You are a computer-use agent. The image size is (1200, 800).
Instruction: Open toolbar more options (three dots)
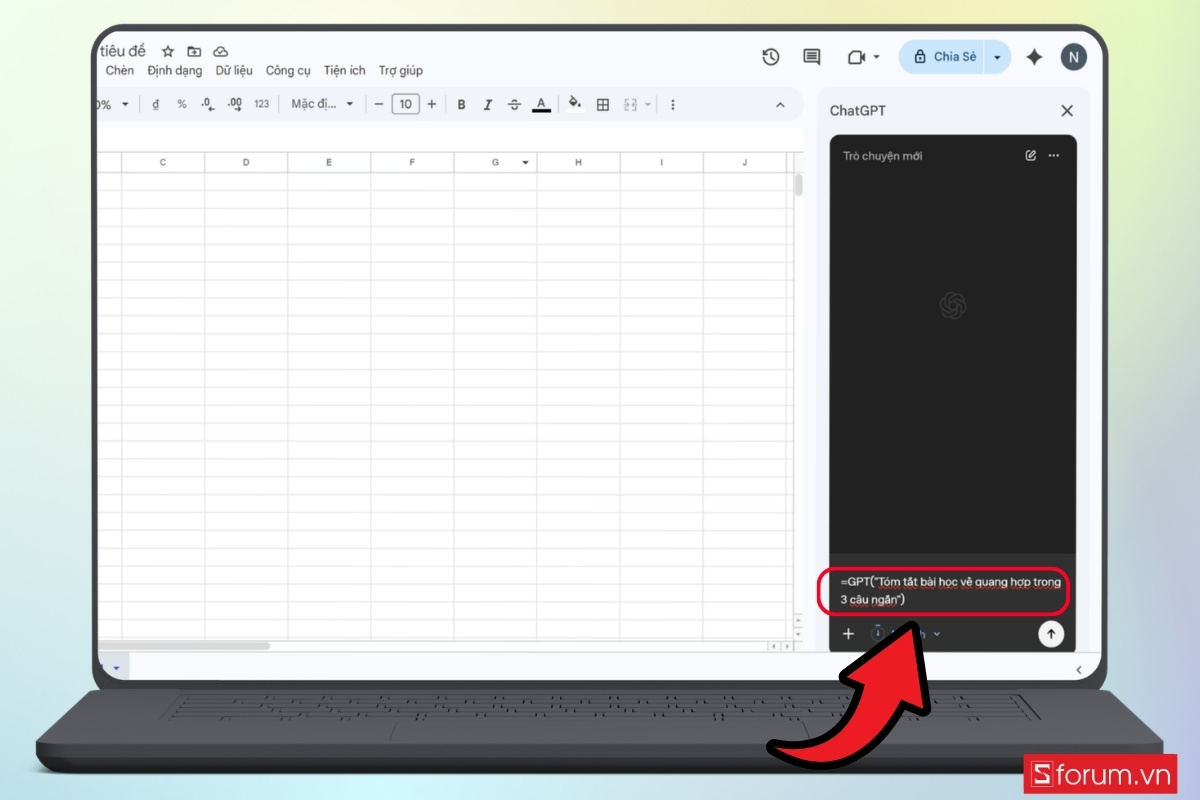(x=673, y=104)
